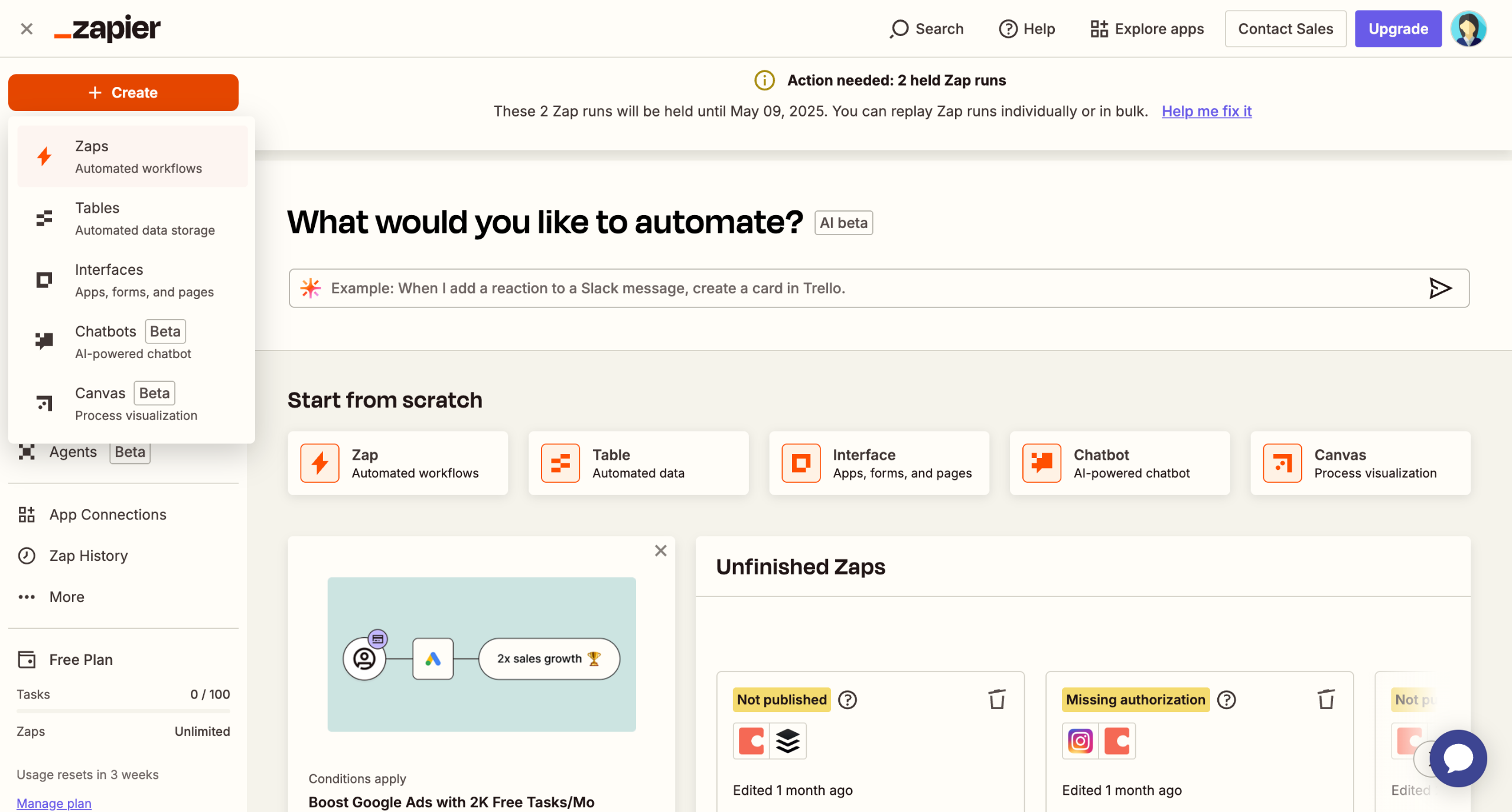1512x812 pixels.
Task: Click the Help me fix it link
Action: 1206,111
